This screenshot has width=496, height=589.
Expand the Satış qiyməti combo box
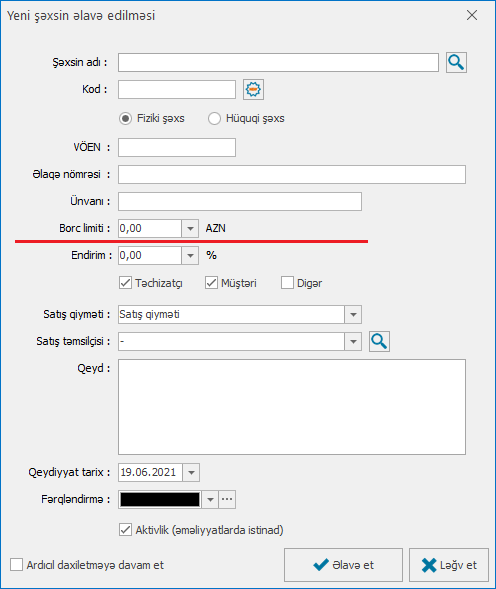click(353, 314)
